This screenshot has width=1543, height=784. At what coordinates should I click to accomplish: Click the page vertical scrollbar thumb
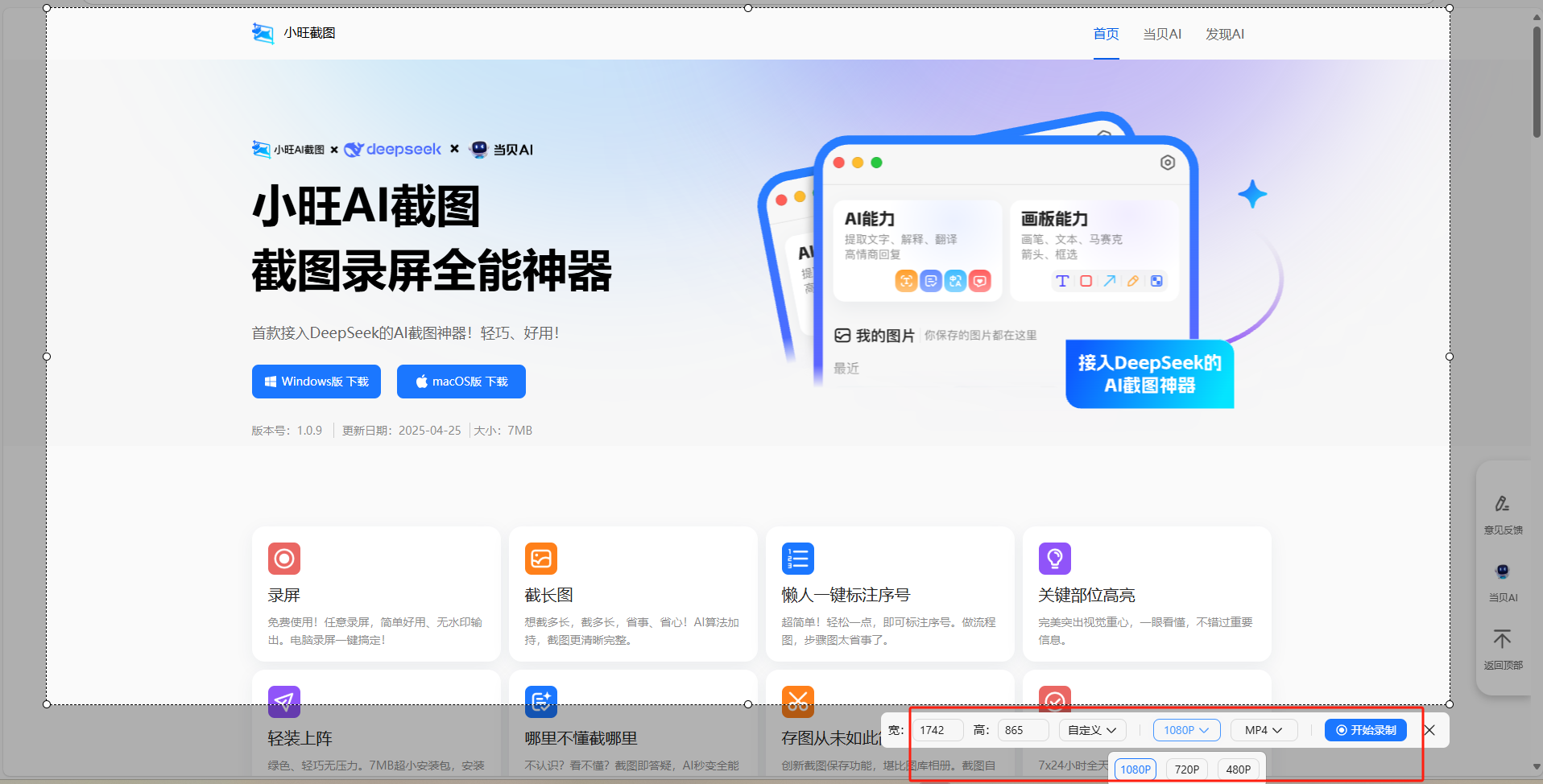[x=1537, y=80]
